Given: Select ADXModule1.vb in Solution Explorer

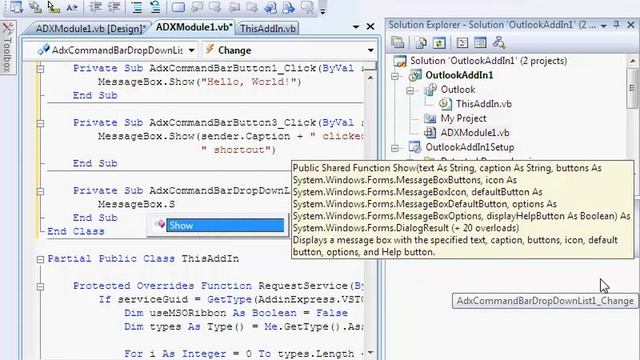Looking at the screenshot, I should point(475,133).
